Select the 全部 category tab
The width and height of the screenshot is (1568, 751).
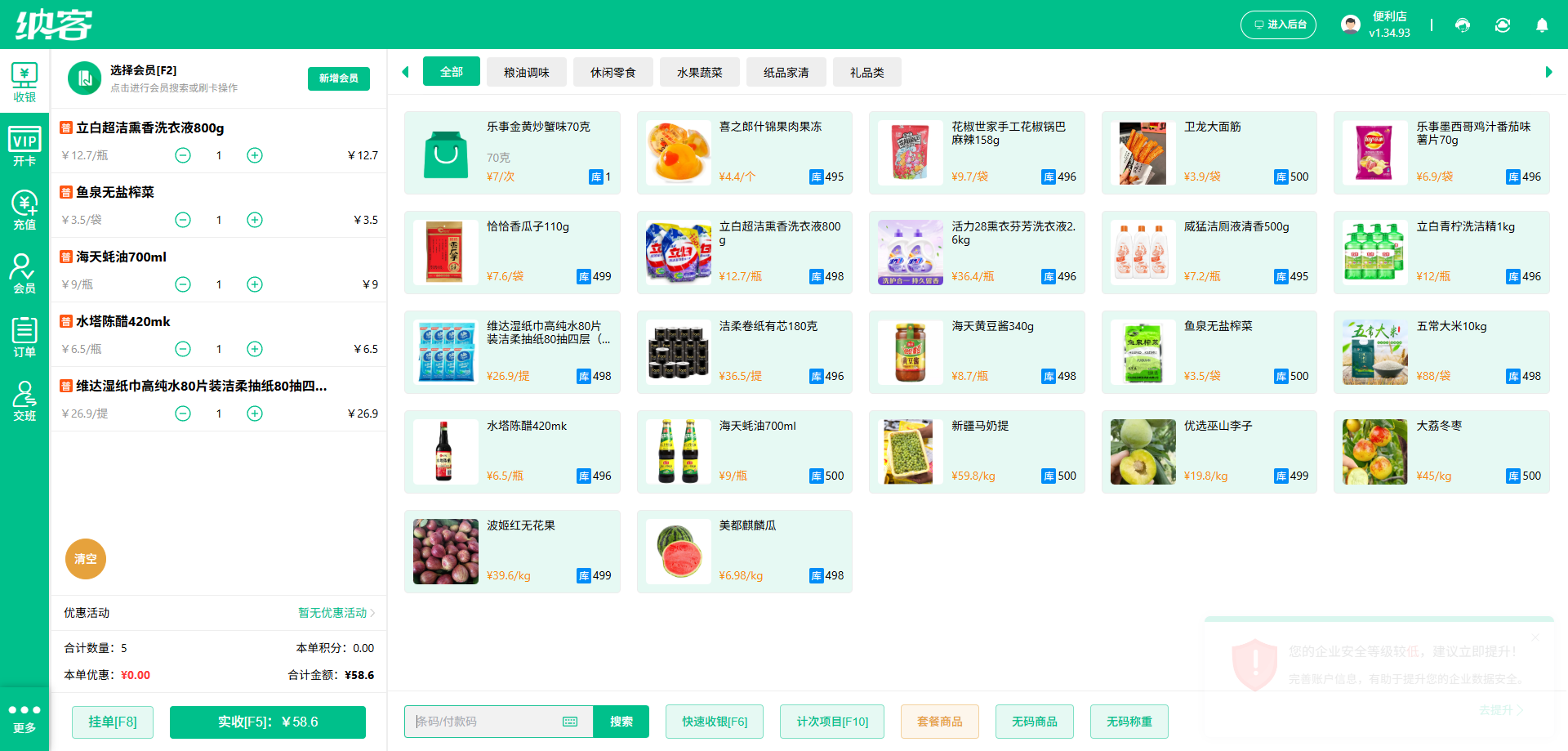452,72
